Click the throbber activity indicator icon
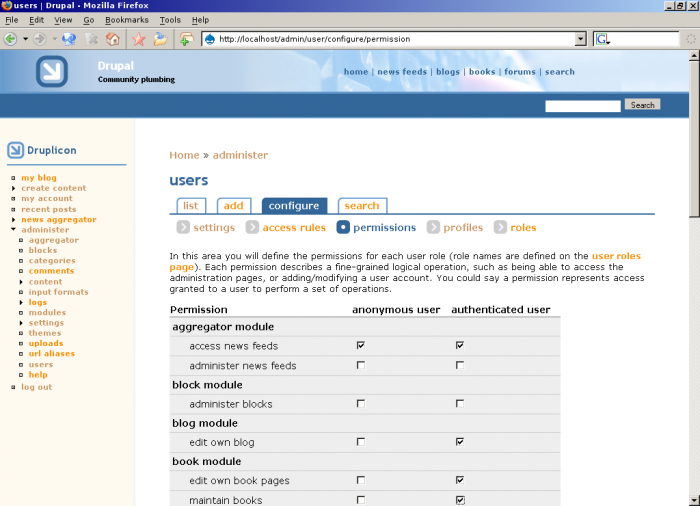The width and height of the screenshot is (700, 506). tap(691, 39)
